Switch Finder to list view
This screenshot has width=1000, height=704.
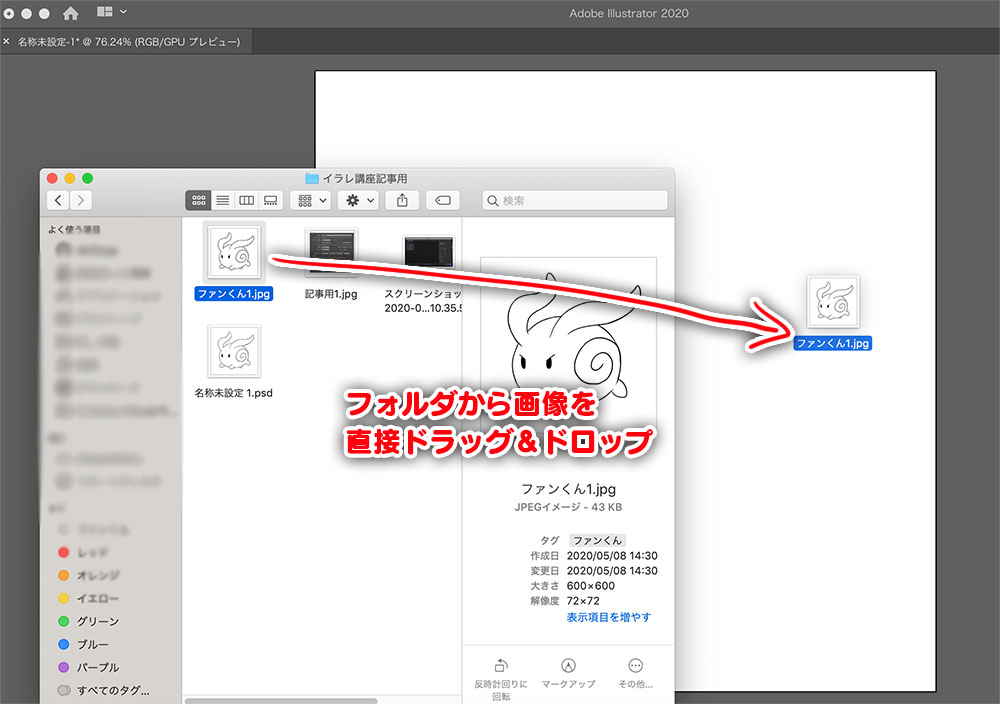pos(223,200)
